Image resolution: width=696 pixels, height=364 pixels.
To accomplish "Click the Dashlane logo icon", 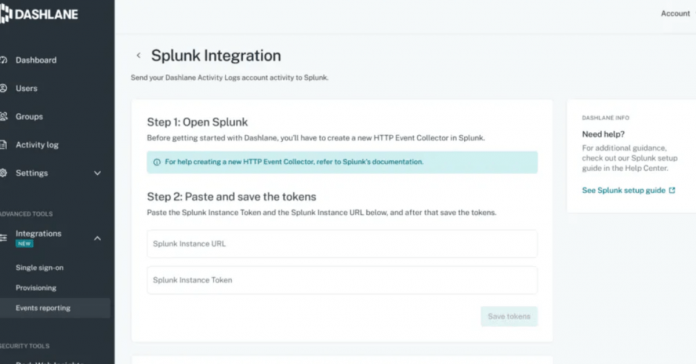I will coord(6,14).
